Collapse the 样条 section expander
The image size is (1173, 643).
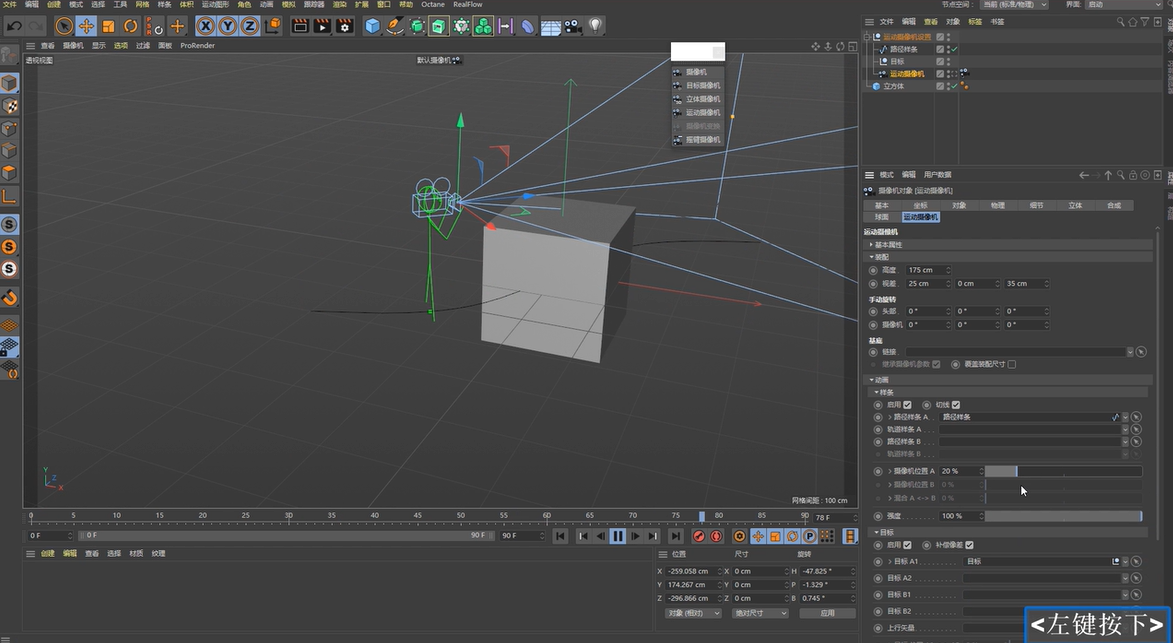(x=875, y=391)
